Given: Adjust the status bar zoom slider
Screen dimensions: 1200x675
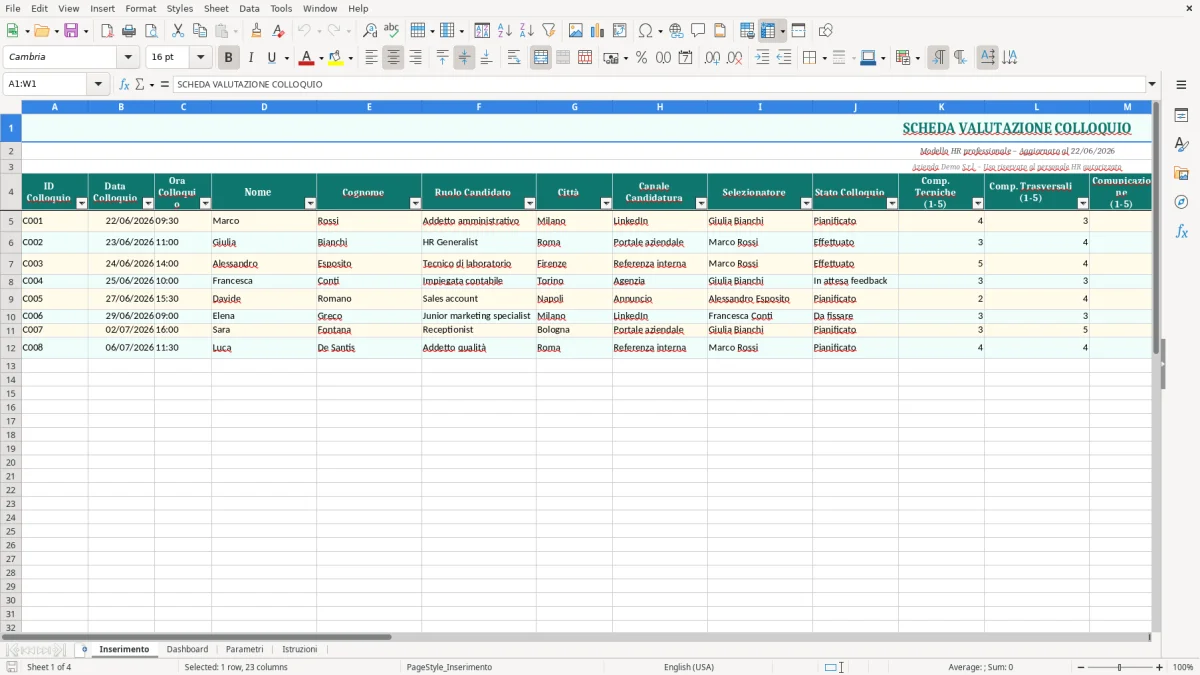Looking at the screenshot, I should click(x=1119, y=667).
